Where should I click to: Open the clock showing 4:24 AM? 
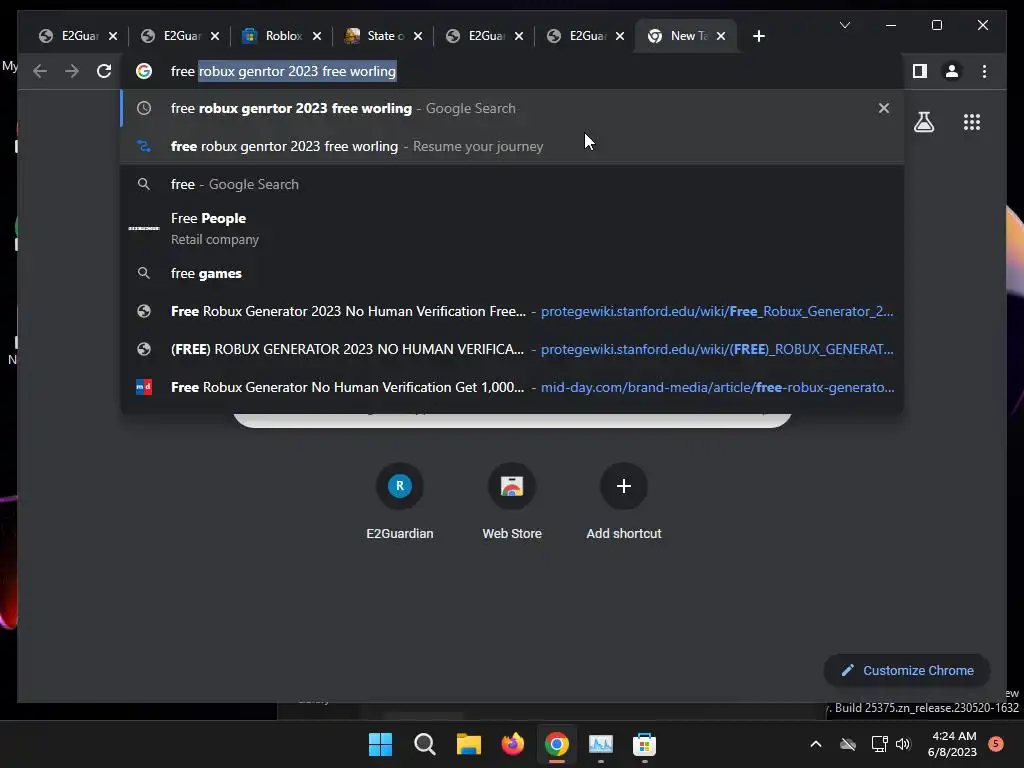click(x=952, y=744)
